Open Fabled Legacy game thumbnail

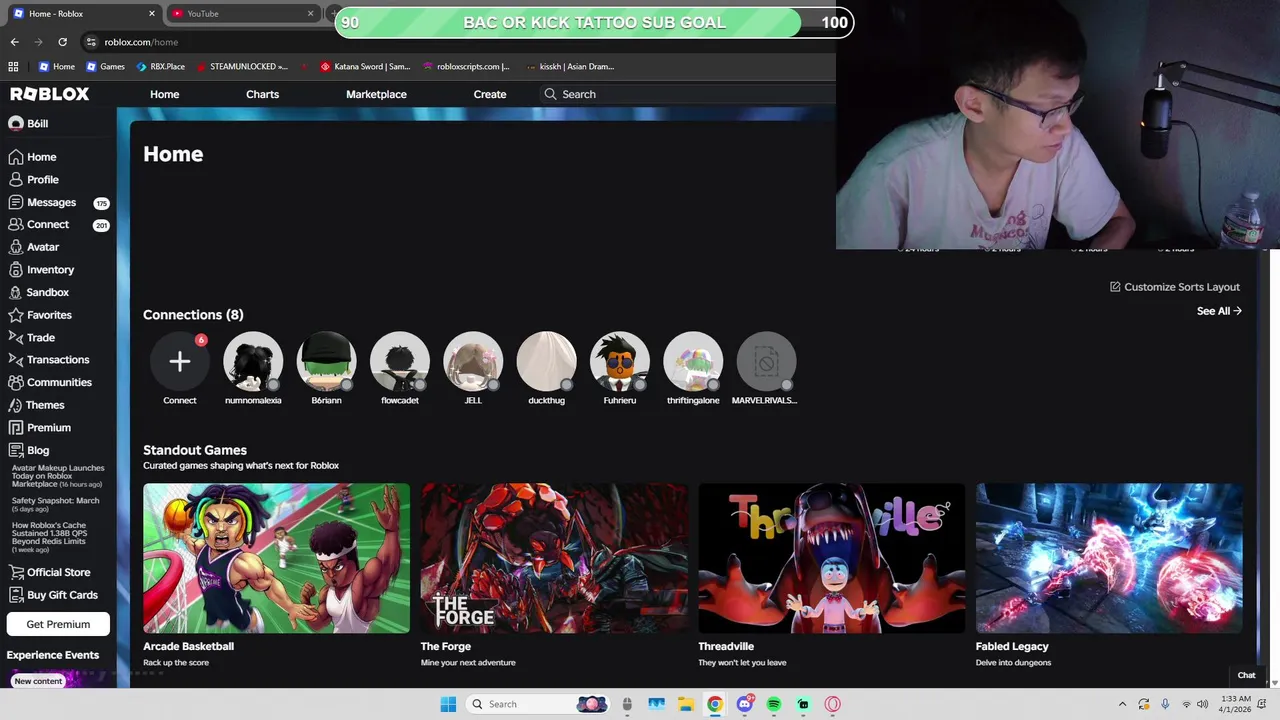pos(1109,558)
